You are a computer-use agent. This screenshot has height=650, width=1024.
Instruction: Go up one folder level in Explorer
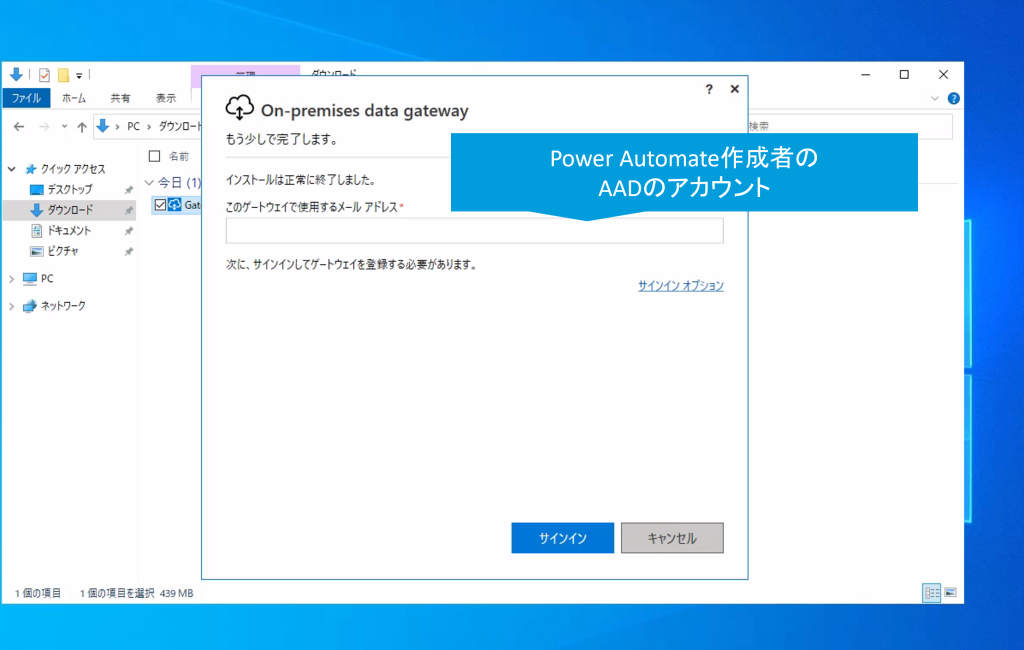(x=82, y=127)
